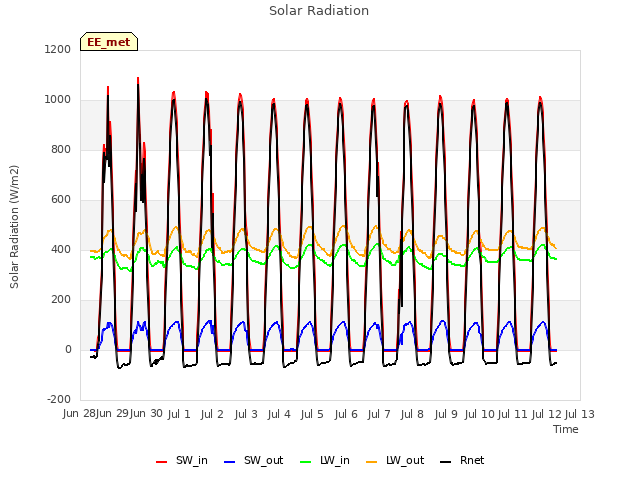Click the 400 y-axis tick label
This screenshot has height=480, width=640.
[61, 249]
